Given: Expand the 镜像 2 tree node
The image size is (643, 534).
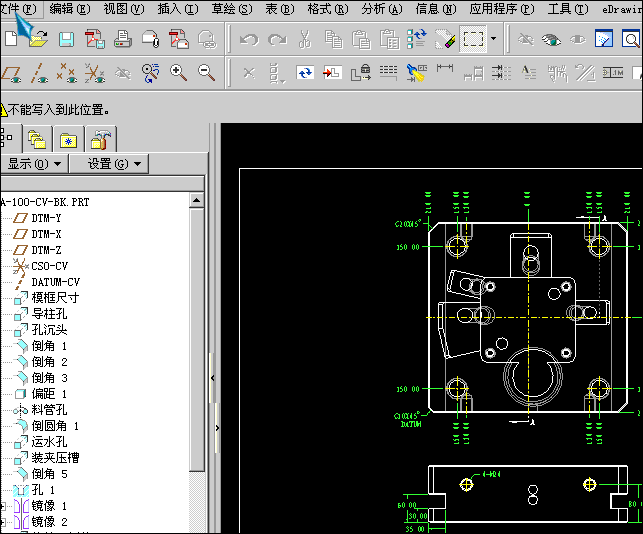Looking at the screenshot, I should pos(2,522).
